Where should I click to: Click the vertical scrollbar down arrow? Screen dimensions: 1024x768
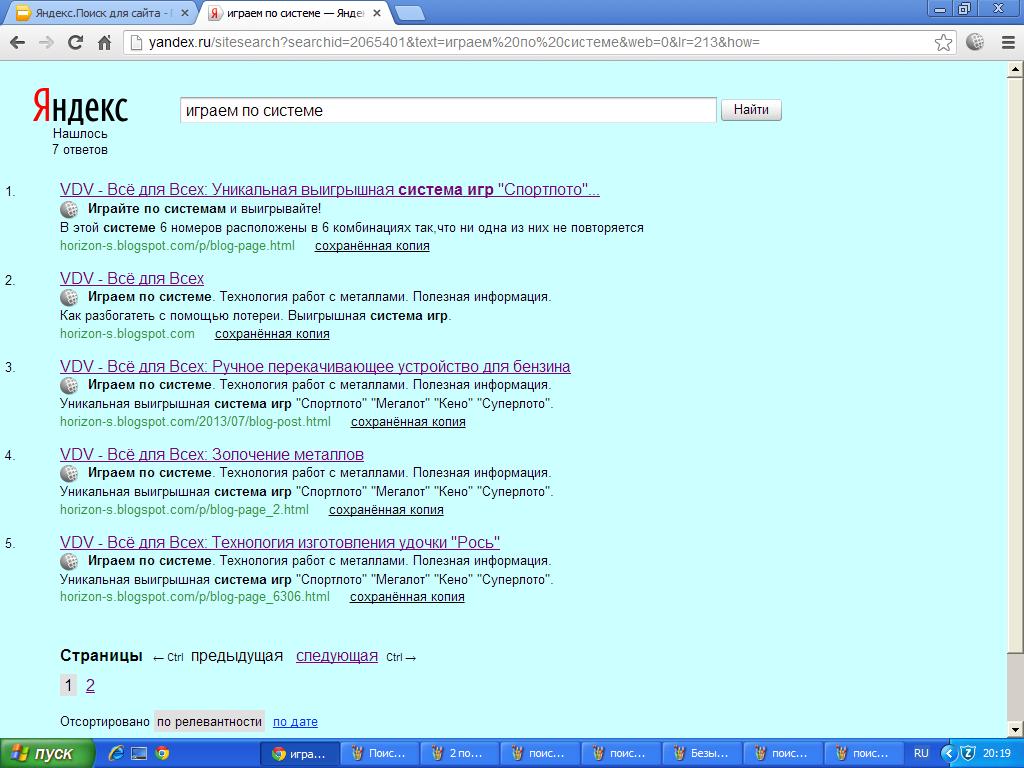[1016, 729]
